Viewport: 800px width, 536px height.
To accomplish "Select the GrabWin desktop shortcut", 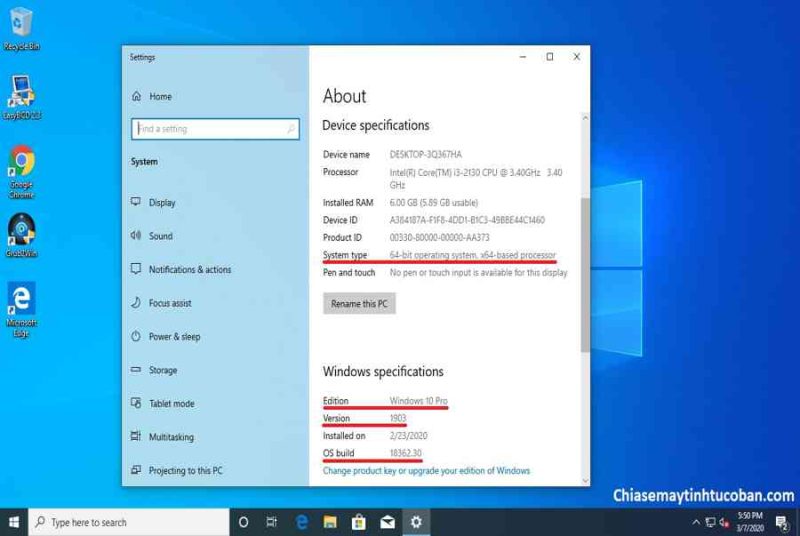I will [21, 235].
